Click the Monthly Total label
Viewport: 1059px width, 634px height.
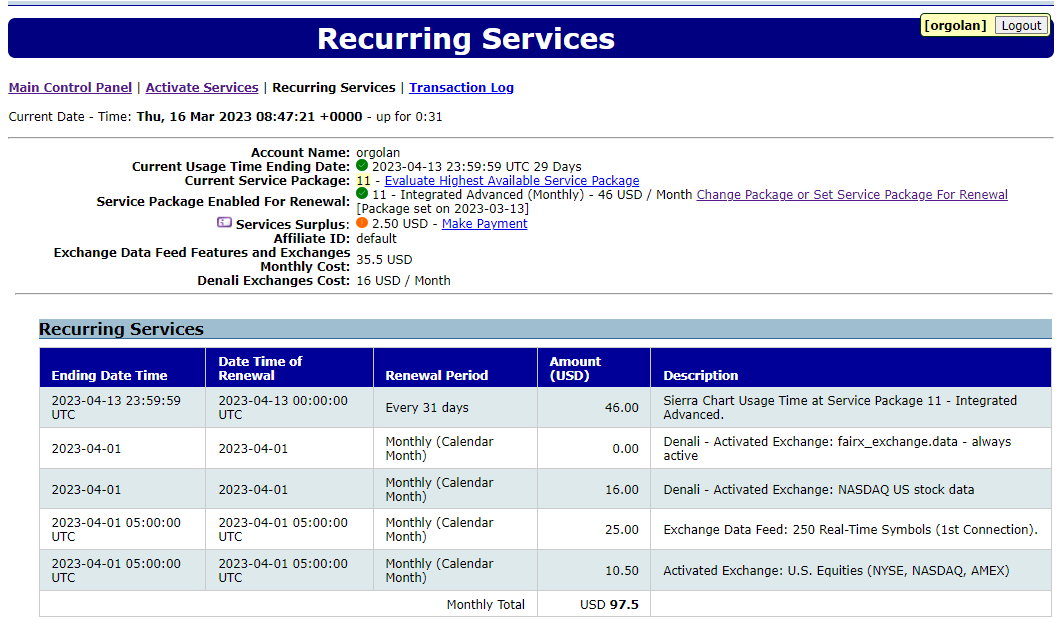click(486, 604)
